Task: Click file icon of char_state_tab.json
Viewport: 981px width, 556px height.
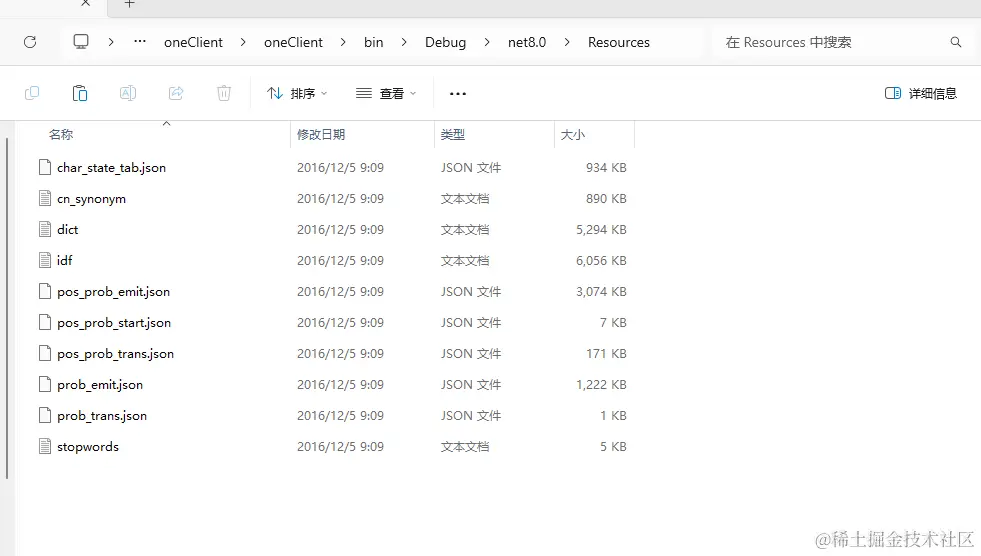Action: point(44,167)
